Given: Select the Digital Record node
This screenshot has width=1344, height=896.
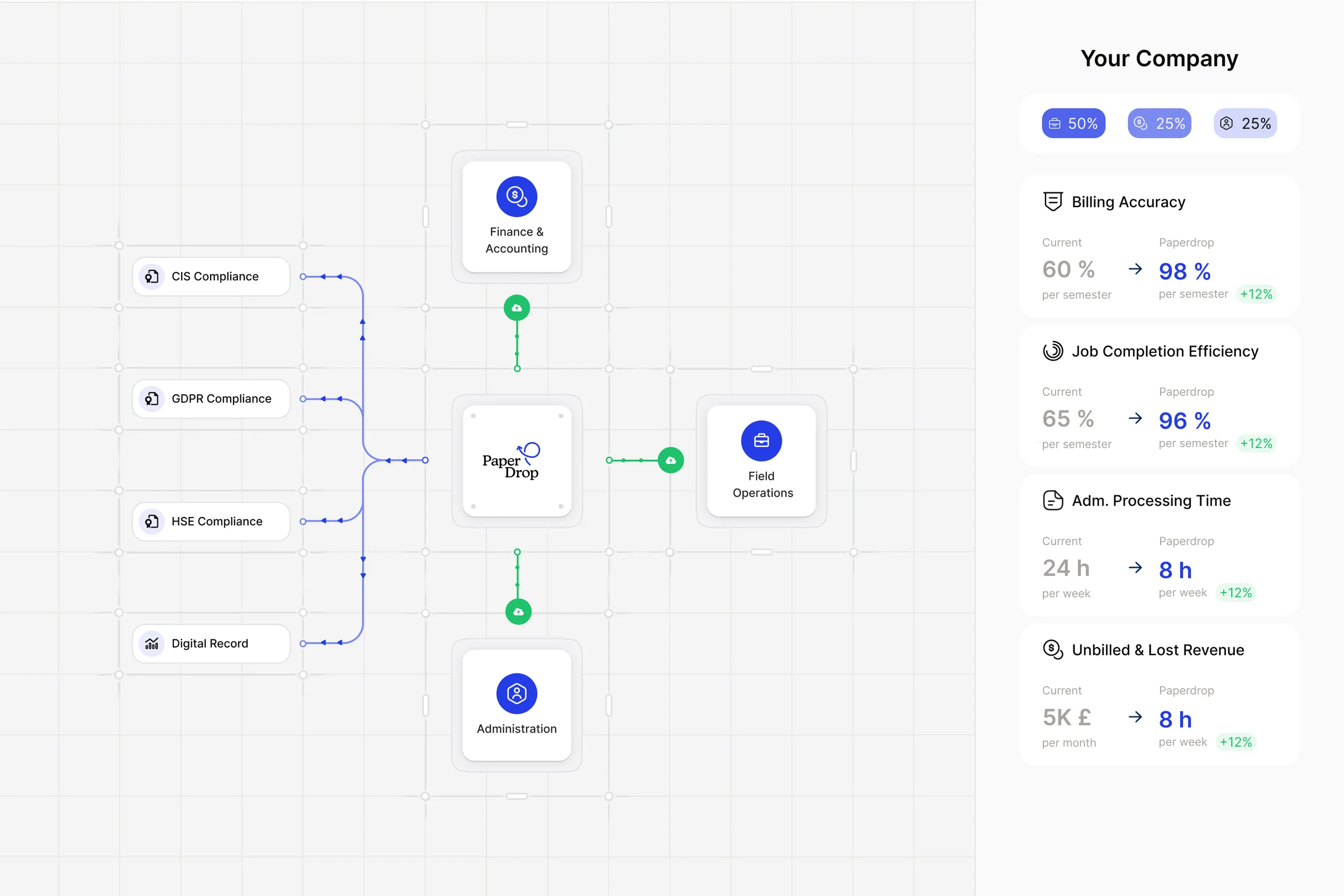Looking at the screenshot, I should [211, 644].
